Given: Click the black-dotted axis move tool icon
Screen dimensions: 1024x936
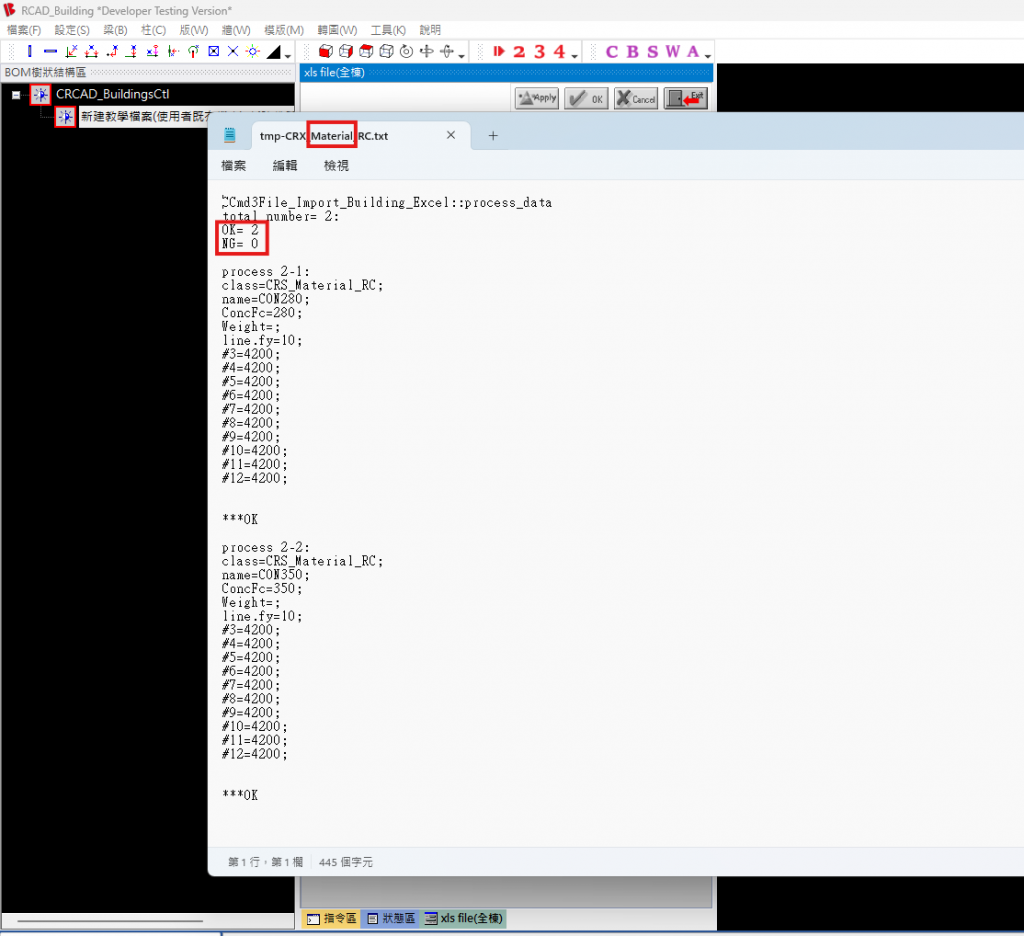Looking at the screenshot, I should (x=112, y=51).
